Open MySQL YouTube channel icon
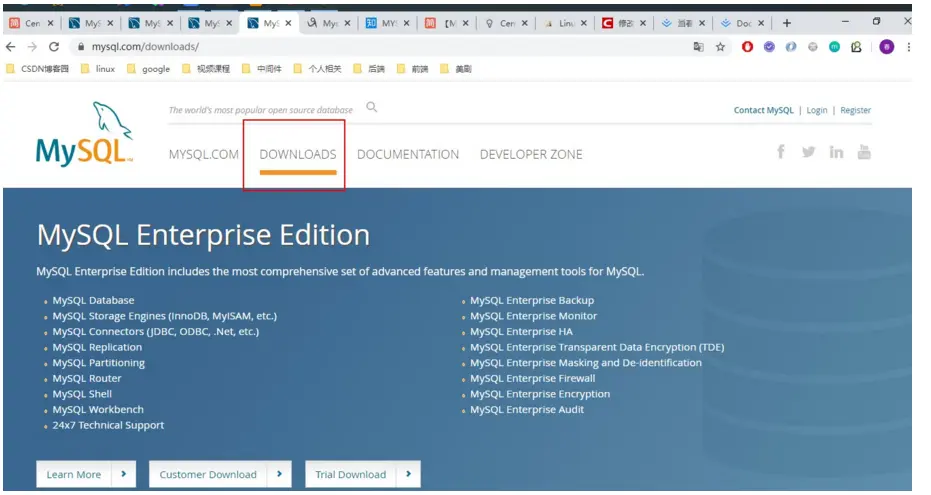This screenshot has height=495, width=931. click(864, 153)
